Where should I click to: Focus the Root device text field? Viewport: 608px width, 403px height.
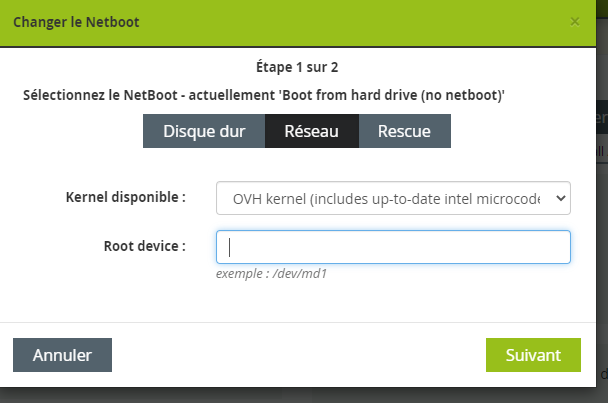tap(393, 247)
